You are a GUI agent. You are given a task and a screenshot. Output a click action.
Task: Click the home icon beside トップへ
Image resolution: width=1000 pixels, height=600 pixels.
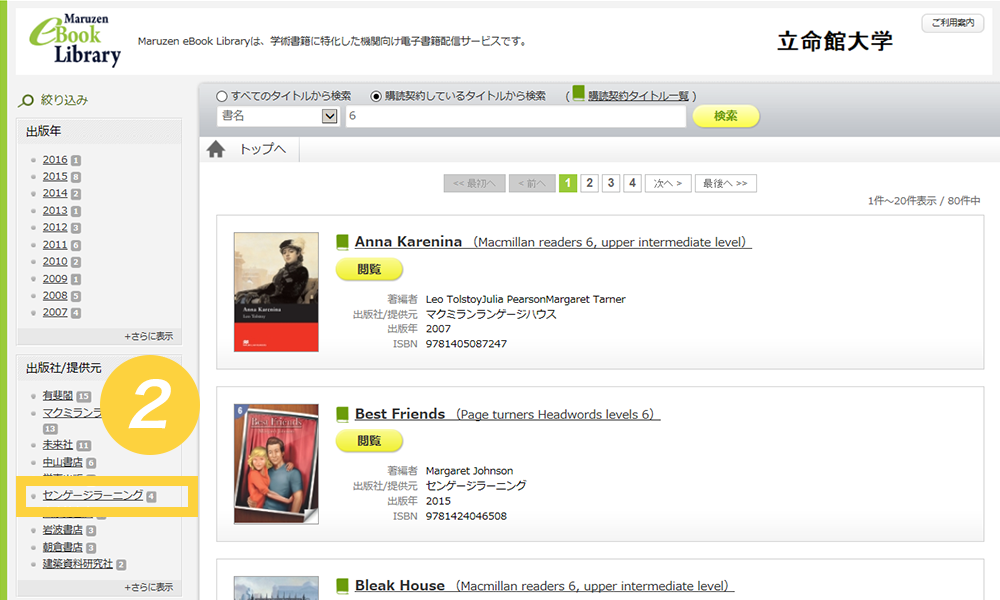point(216,149)
